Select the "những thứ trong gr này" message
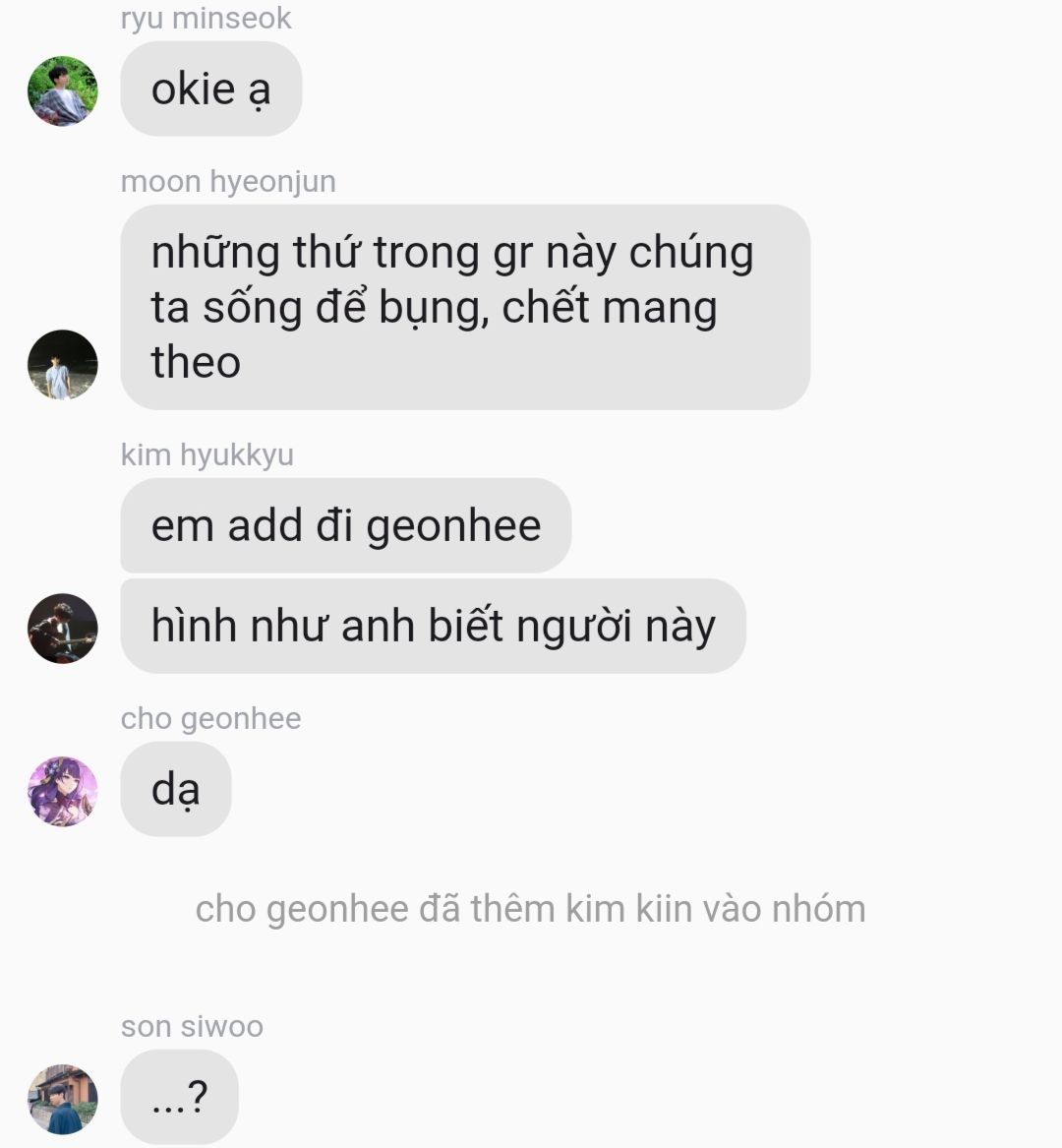Viewport: 1062px width, 1148px height. pos(465,307)
